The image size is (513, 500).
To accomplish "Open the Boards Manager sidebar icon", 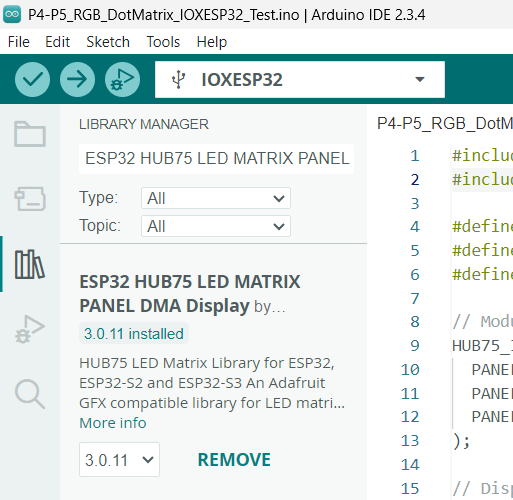I will 30,199.
